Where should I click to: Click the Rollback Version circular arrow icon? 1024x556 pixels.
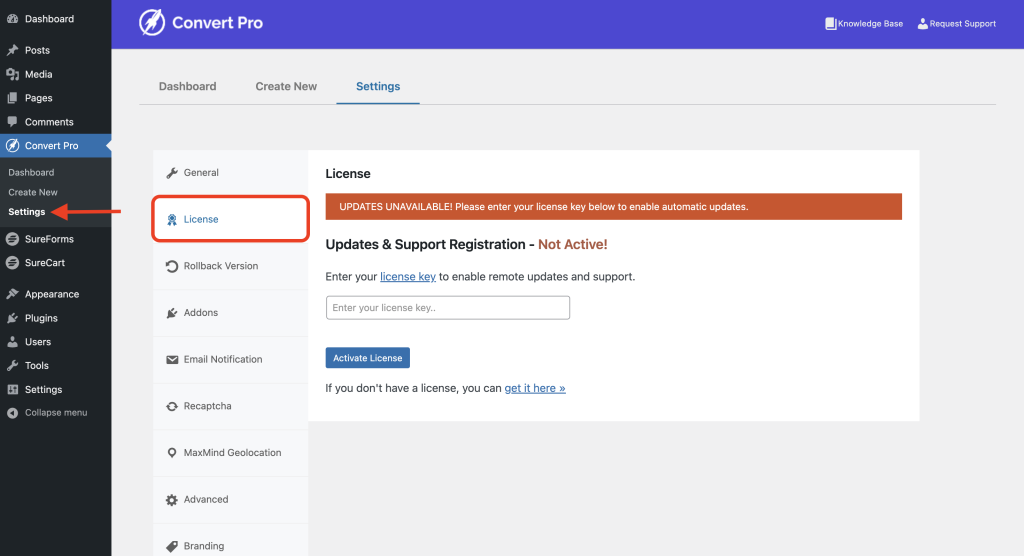pos(172,267)
